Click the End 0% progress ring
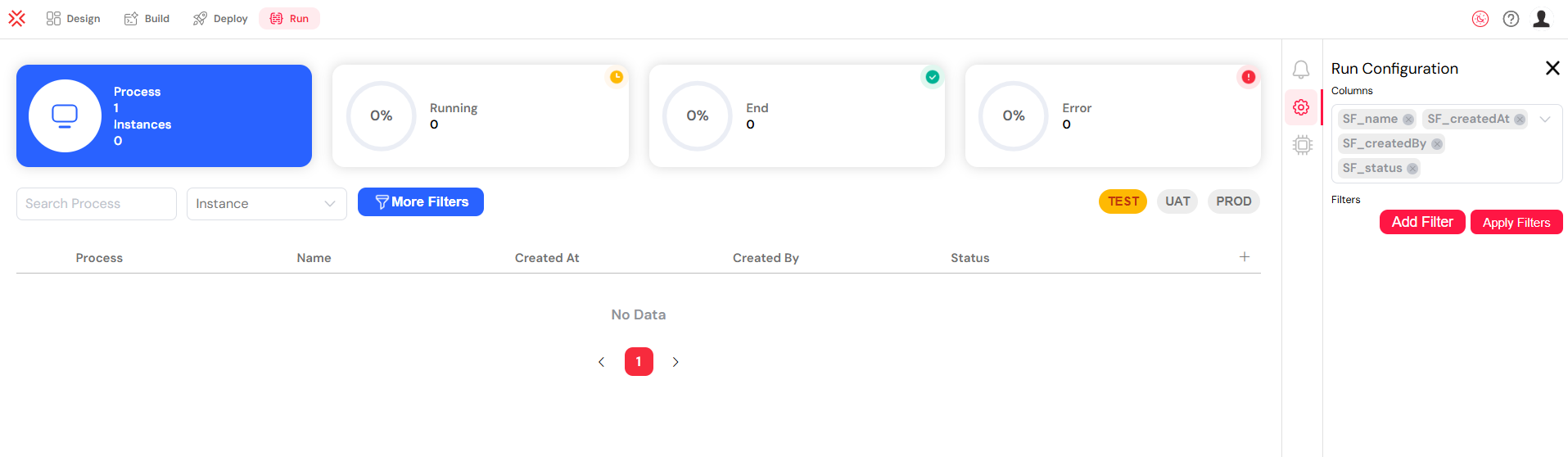The height and width of the screenshot is (457, 1568). (698, 115)
